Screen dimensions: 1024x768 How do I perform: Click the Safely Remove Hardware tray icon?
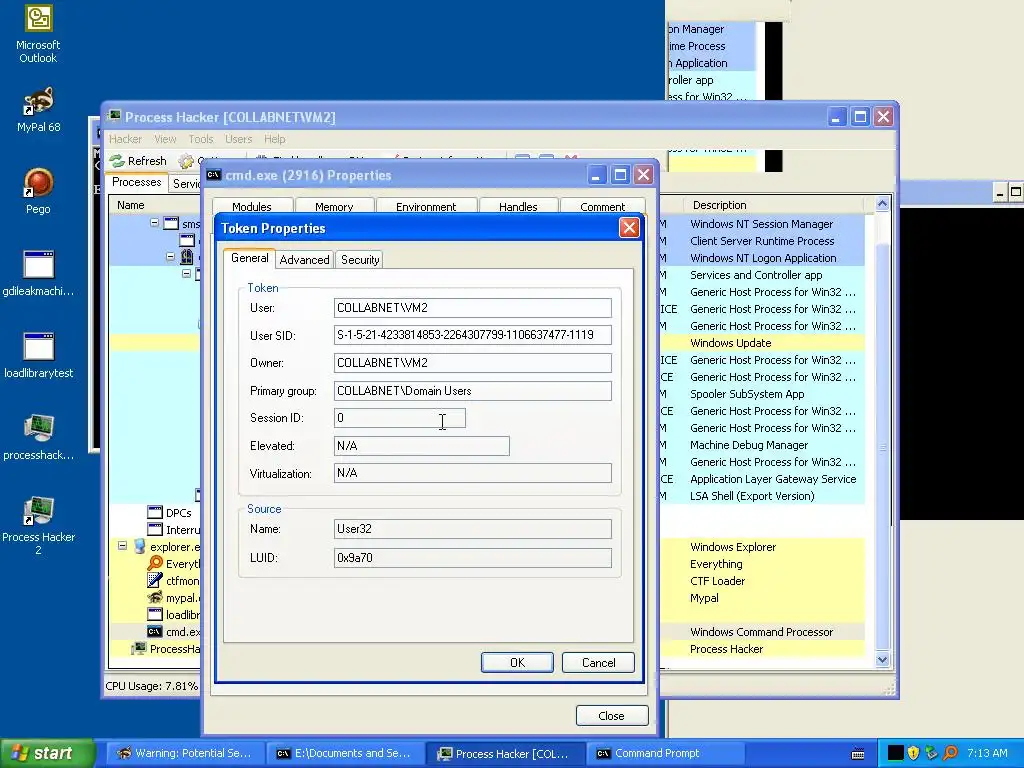pos(931,753)
